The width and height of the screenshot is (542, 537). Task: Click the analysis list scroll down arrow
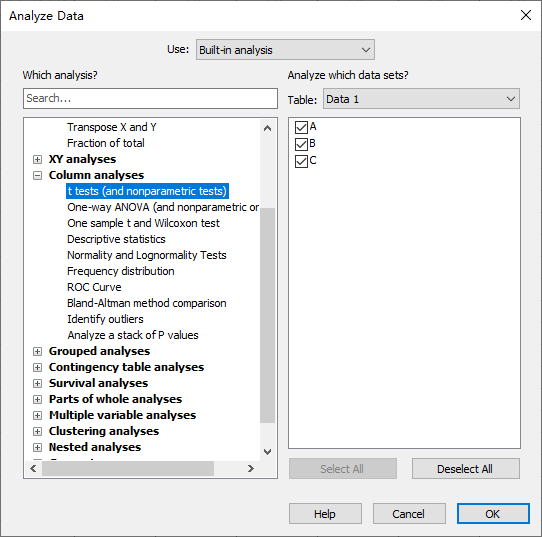(267, 452)
